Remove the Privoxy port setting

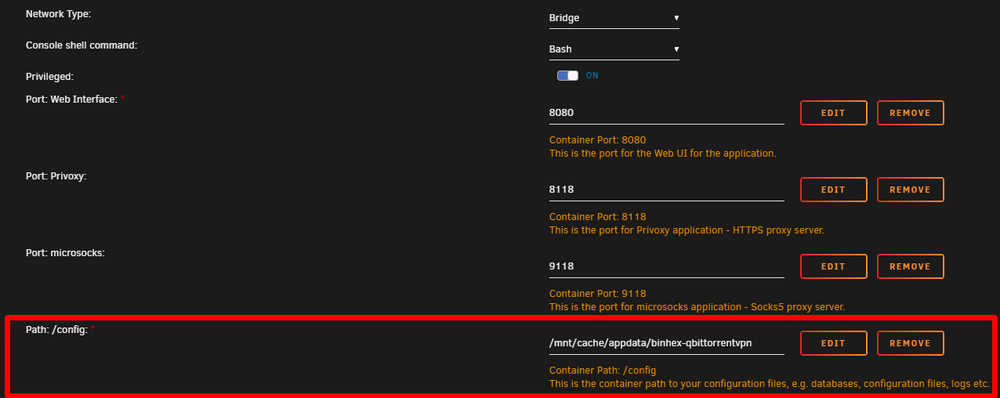click(910, 189)
